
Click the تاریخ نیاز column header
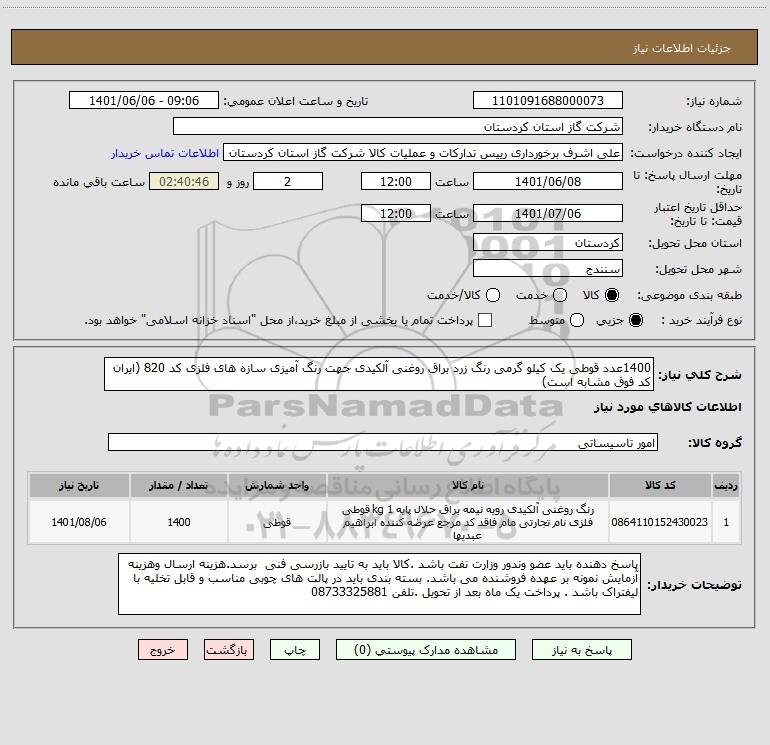(79, 485)
